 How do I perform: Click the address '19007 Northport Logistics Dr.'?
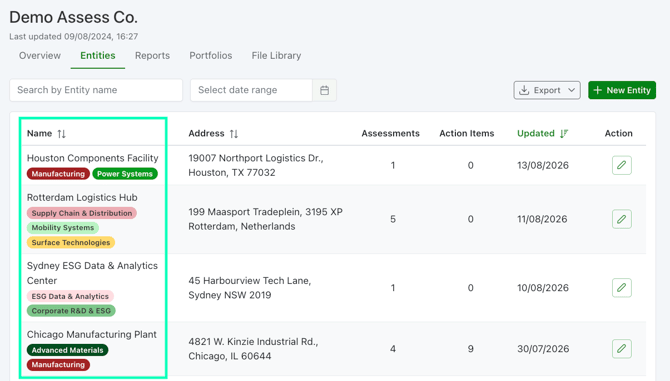256,158
